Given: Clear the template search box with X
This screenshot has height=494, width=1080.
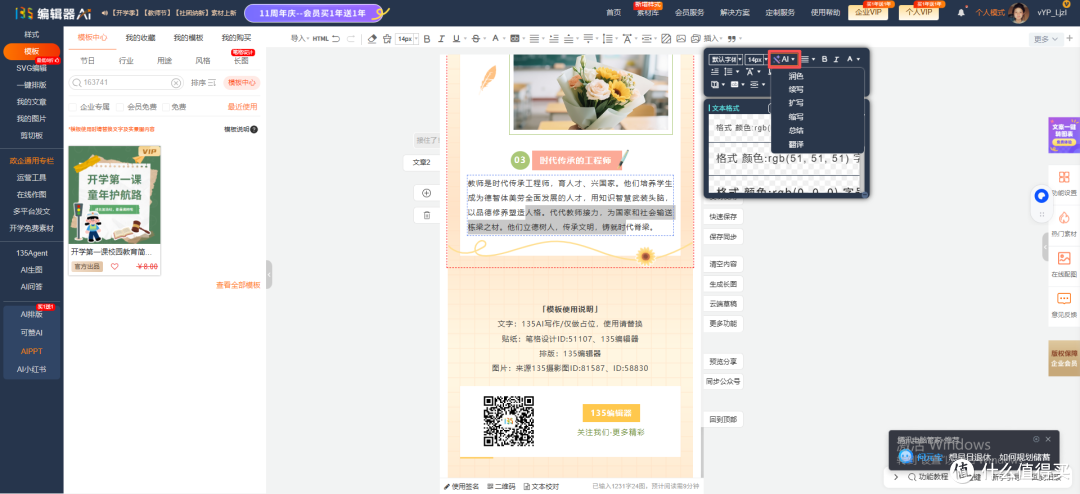Looking at the screenshot, I should [x=176, y=83].
